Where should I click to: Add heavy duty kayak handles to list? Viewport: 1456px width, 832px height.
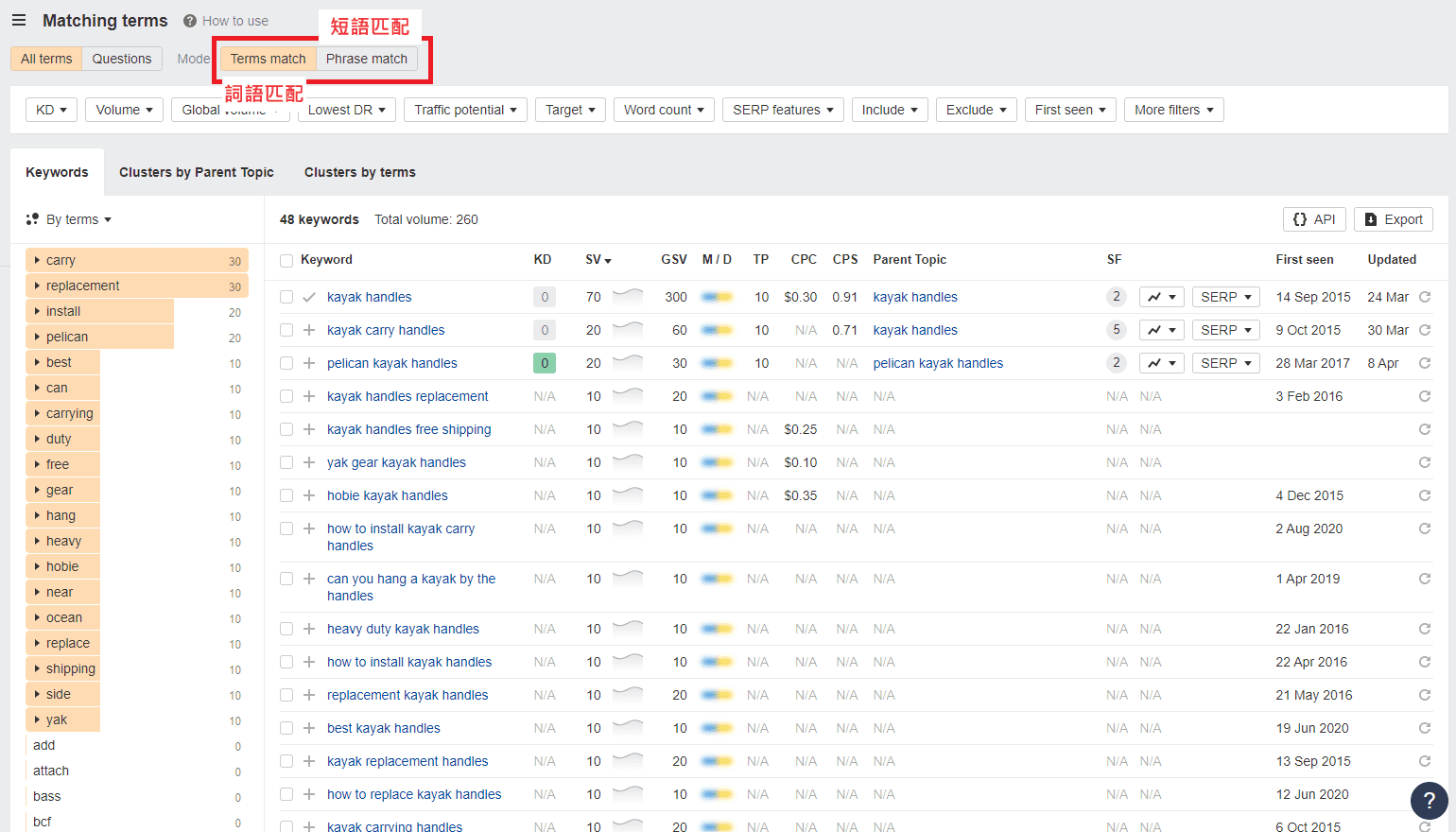pos(309,629)
